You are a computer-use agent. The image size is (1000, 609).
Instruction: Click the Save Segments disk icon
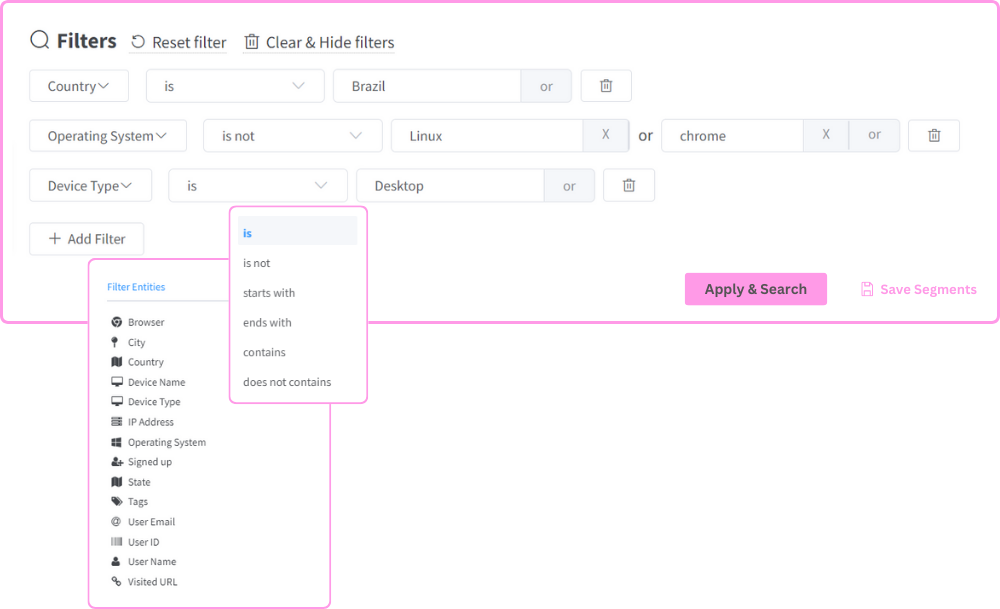point(867,289)
